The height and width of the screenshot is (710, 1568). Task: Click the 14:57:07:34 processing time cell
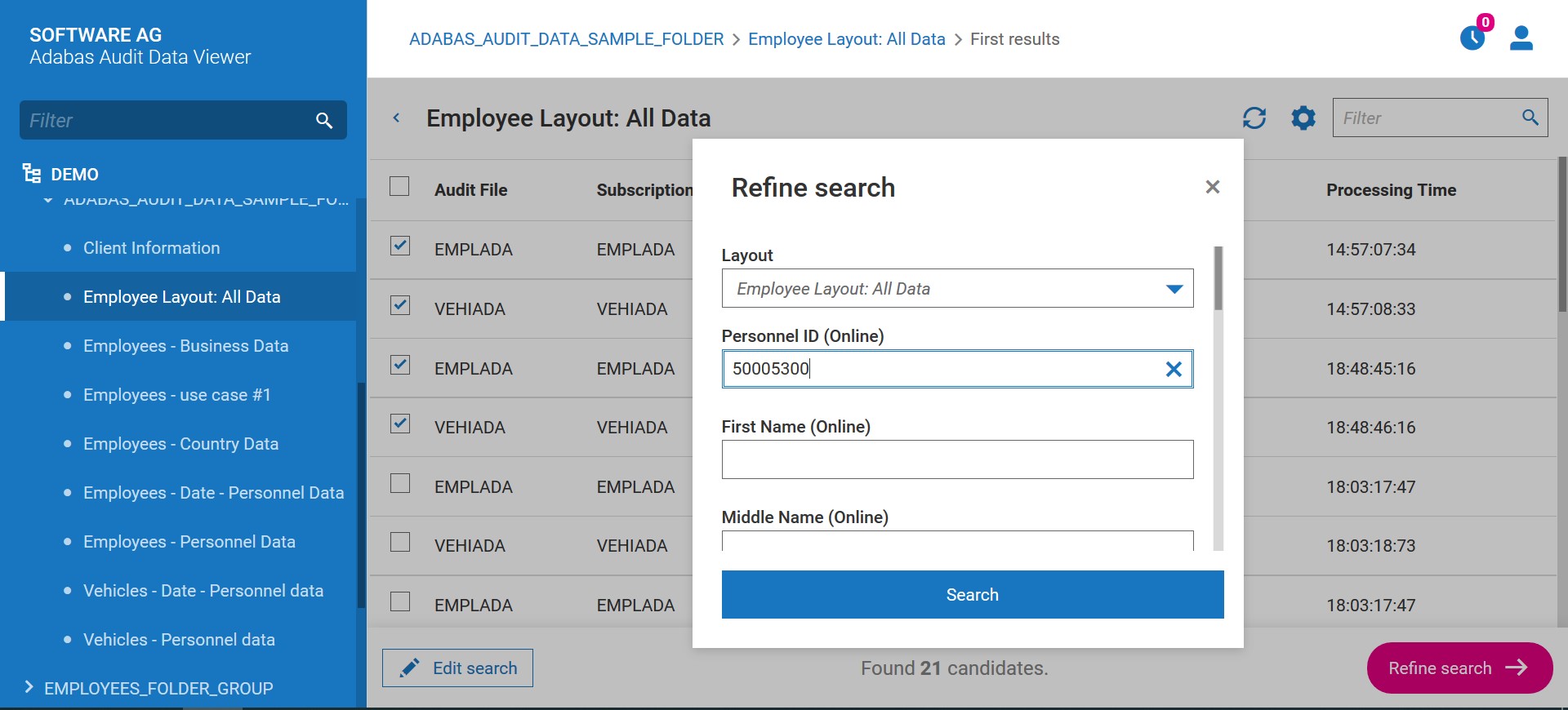(x=1370, y=250)
